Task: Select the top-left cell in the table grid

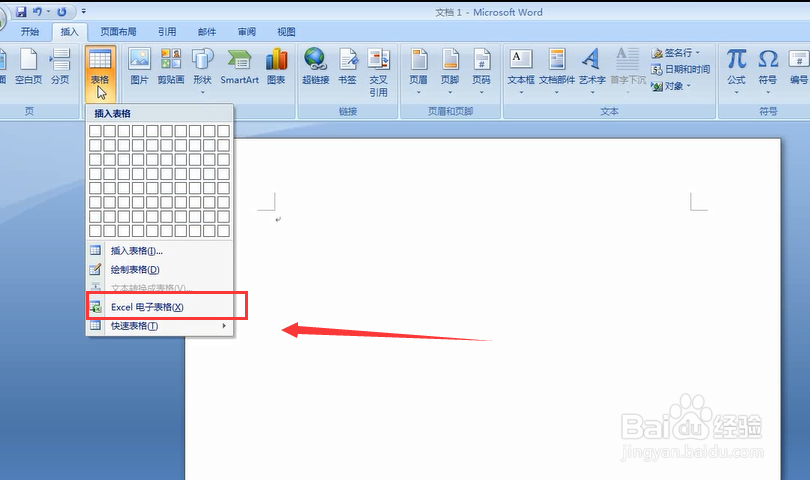Action: coord(95,131)
